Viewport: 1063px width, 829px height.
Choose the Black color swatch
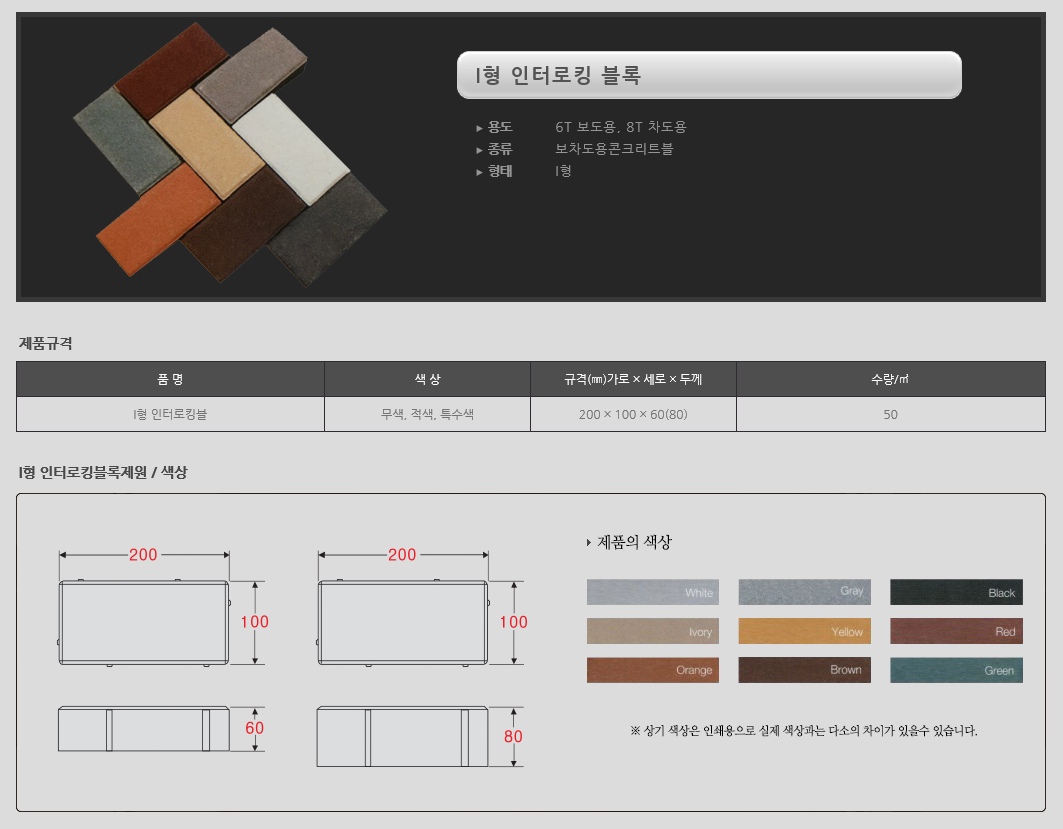pos(956,592)
